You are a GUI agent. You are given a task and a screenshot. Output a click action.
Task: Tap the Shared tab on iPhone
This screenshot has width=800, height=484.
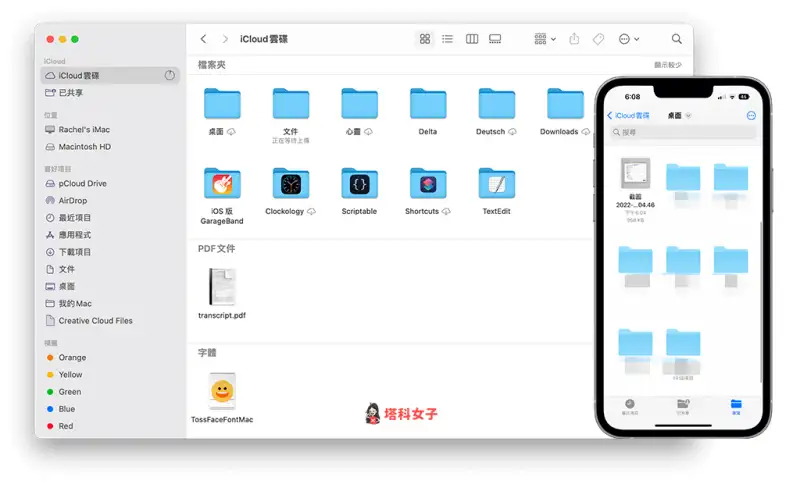(683, 406)
